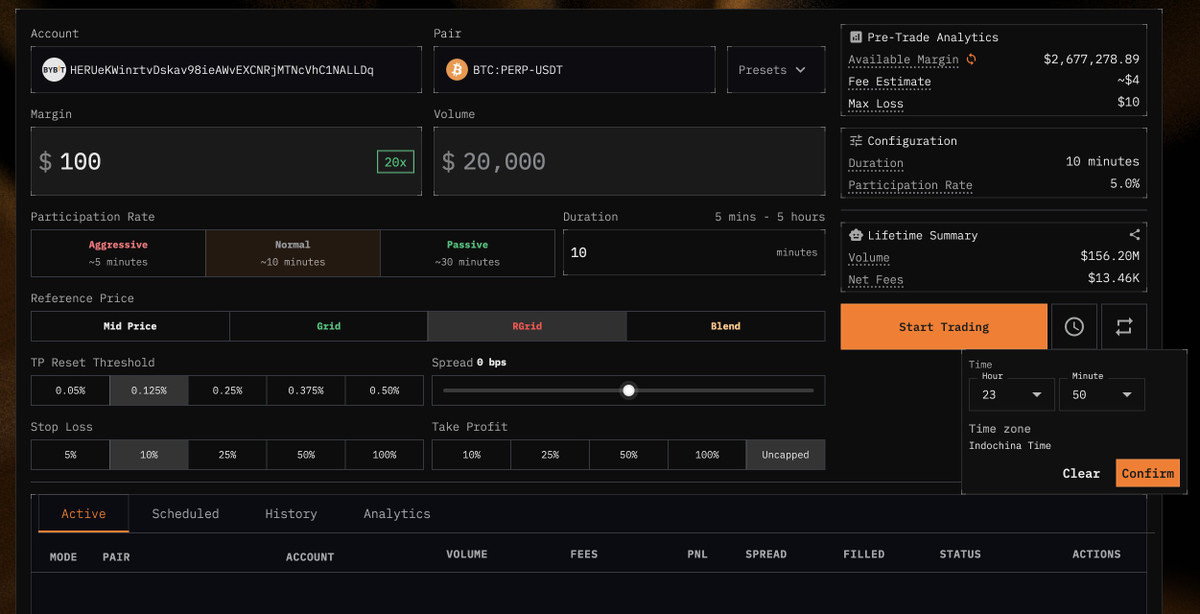Viewport: 1200px width, 614px height.
Task: Click the Fee Estimate label
Action: click(890, 82)
